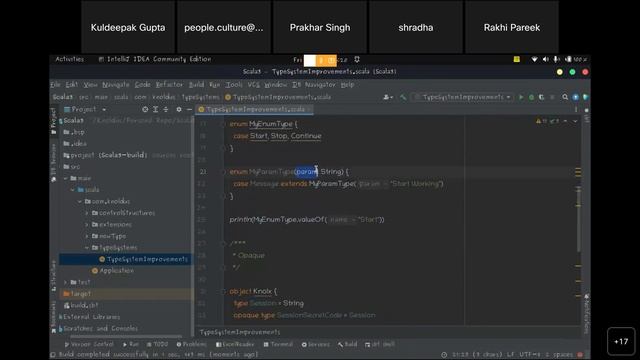Screen dimensions: 640x360
Task: Click the blue round icon after search
Action: click(x=576, y=97)
